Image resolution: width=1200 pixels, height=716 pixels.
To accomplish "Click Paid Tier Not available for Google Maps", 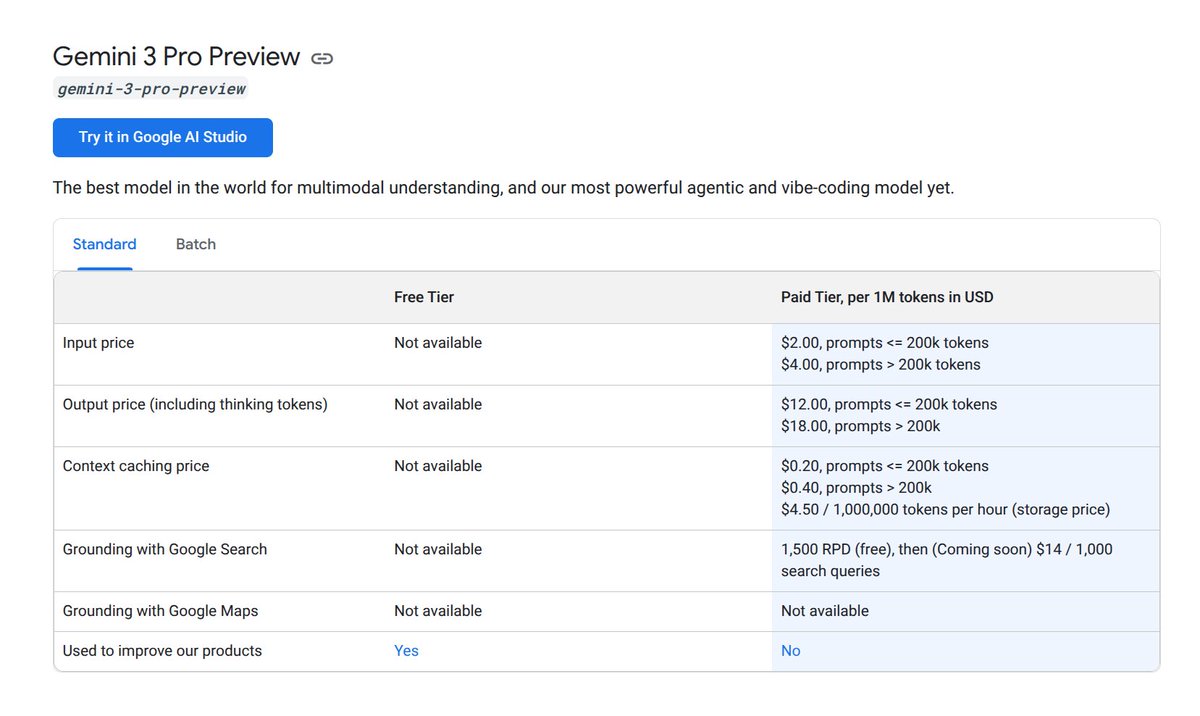I will pos(825,611).
